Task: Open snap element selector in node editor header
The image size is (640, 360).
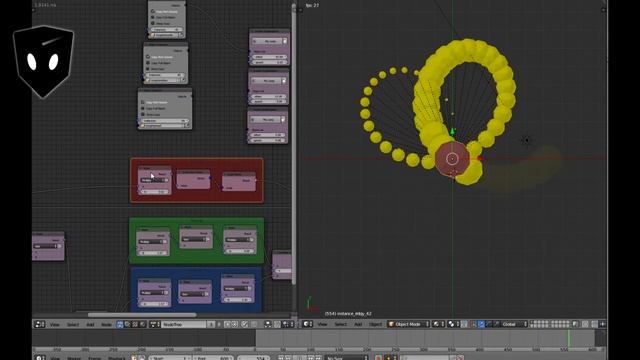Action: pyautogui.click(x=288, y=324)
